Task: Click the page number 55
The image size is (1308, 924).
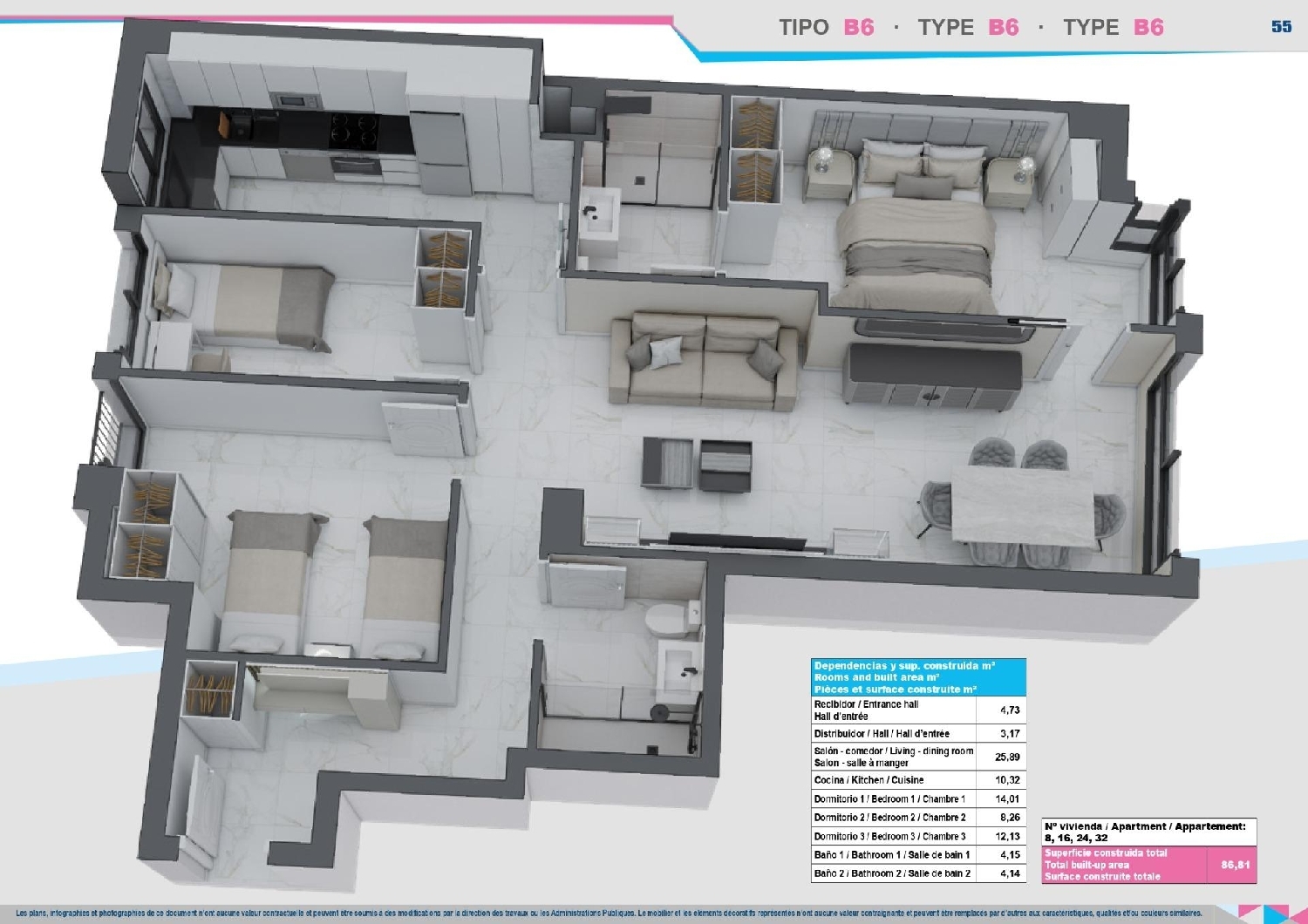Action: tap(1281, 26)
